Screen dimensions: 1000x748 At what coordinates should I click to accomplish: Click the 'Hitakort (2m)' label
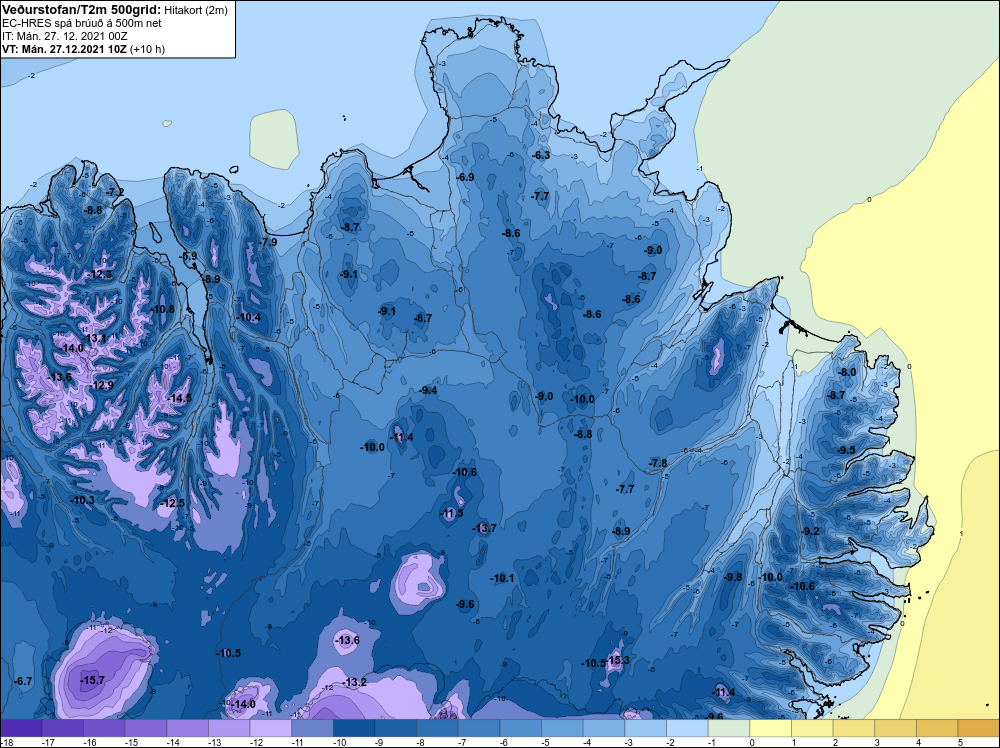tap(195, 10)
